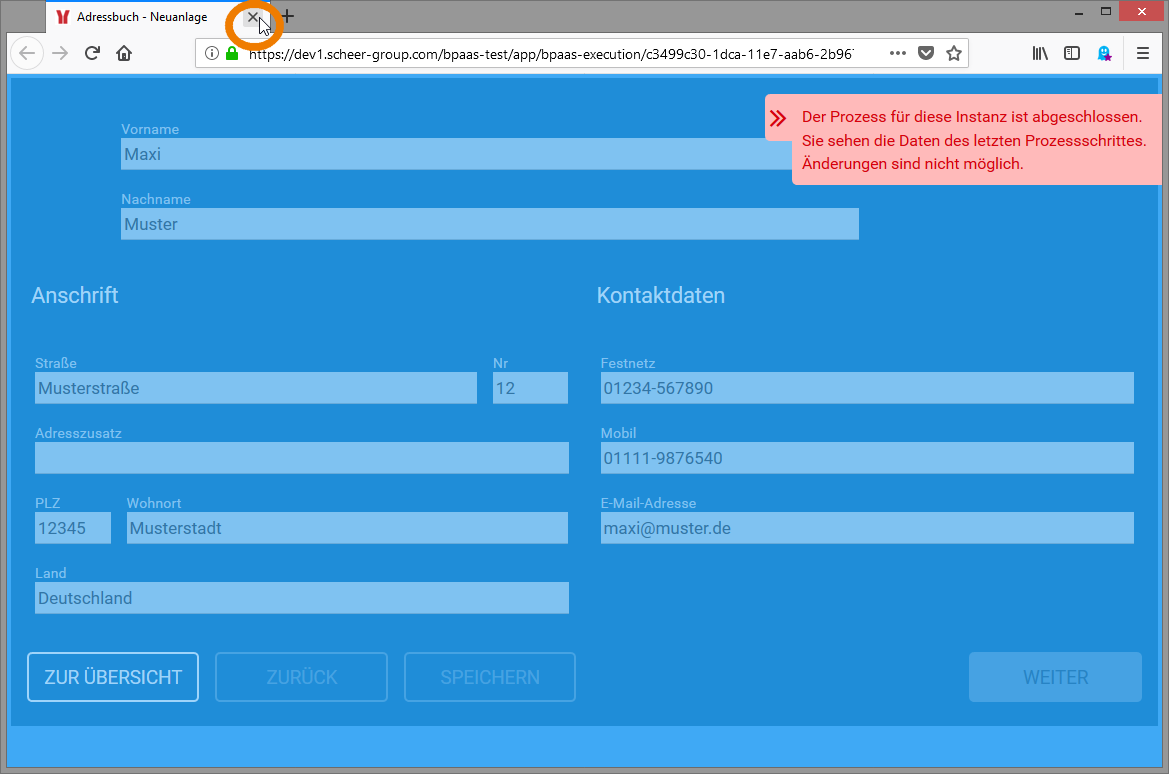The width and height of the screenshot is (1169, 774).
Task: Reload the current page
Action: pyautogui.click(x=92, y=54)
